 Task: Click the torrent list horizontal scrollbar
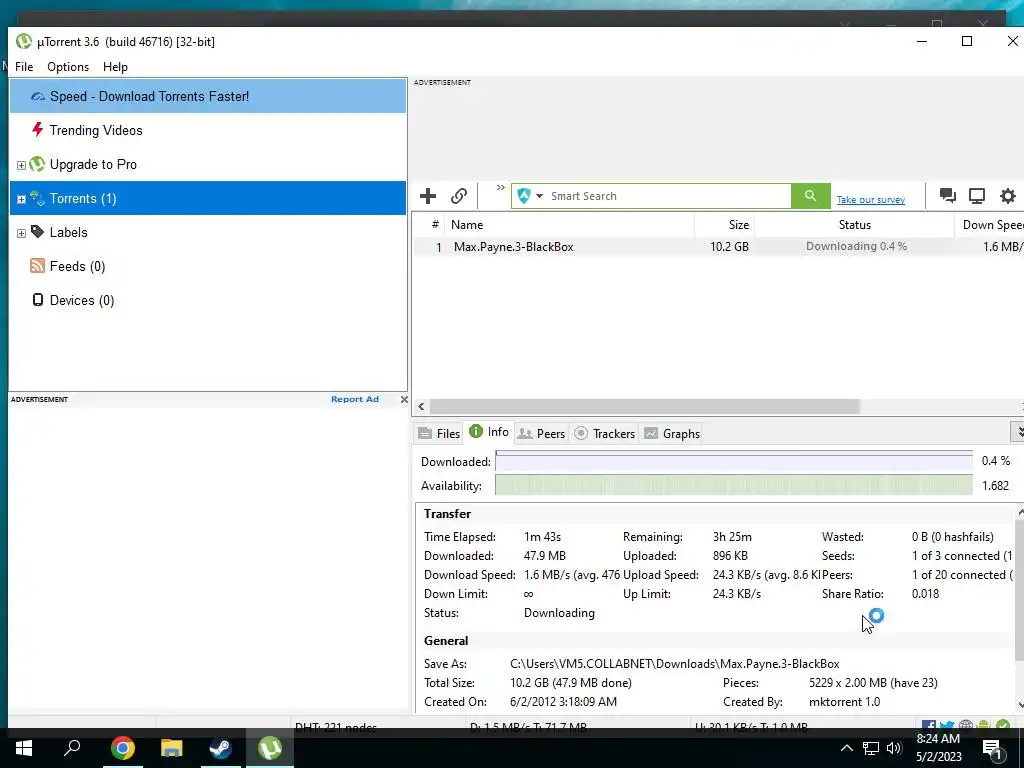click(x=644, y=406)
